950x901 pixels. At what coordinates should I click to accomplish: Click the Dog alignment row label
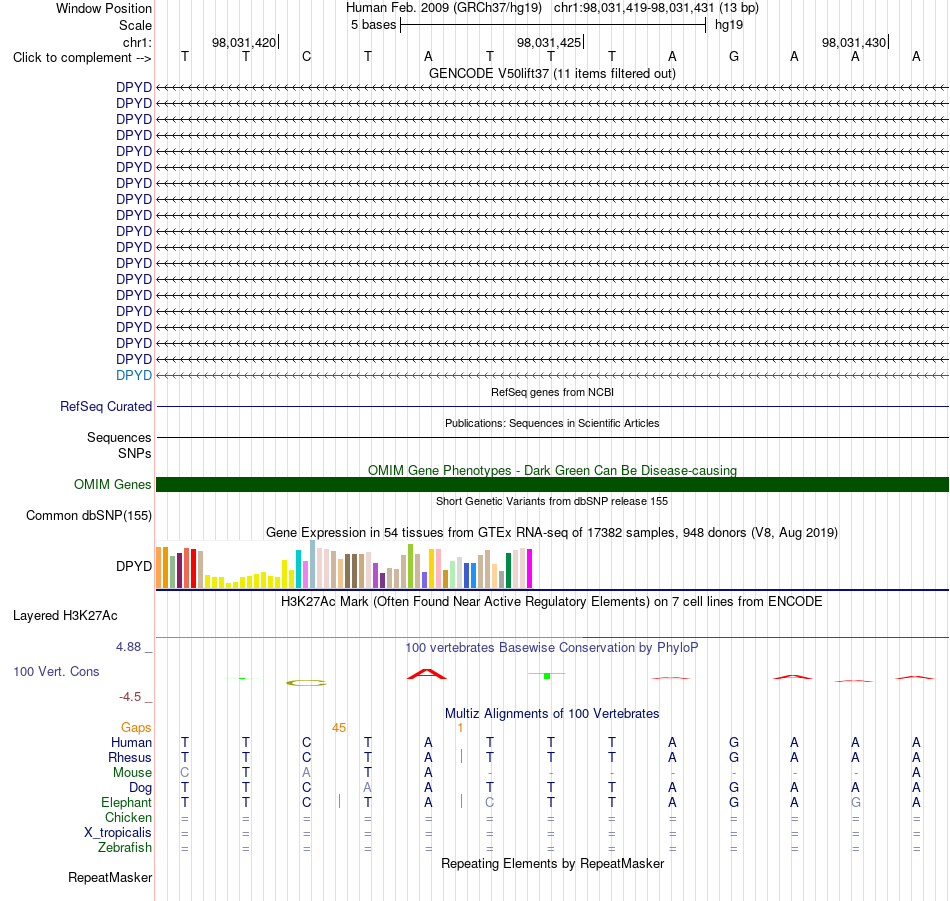(x=140, y=787)
